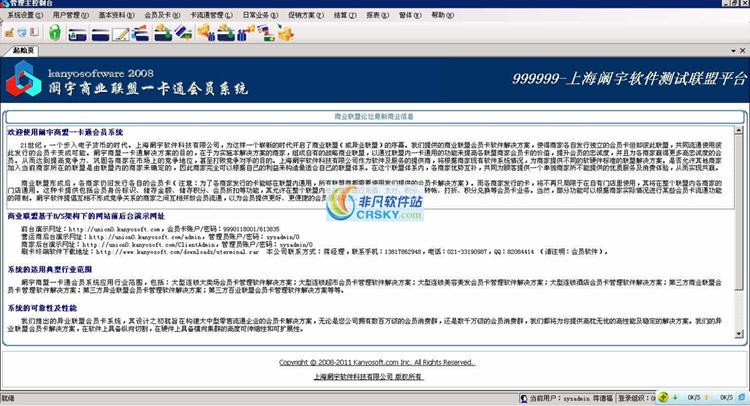Screen dimensions: 750x406
Task: Click the small red book toolbar icon
Action: click(x=34, y=33)
